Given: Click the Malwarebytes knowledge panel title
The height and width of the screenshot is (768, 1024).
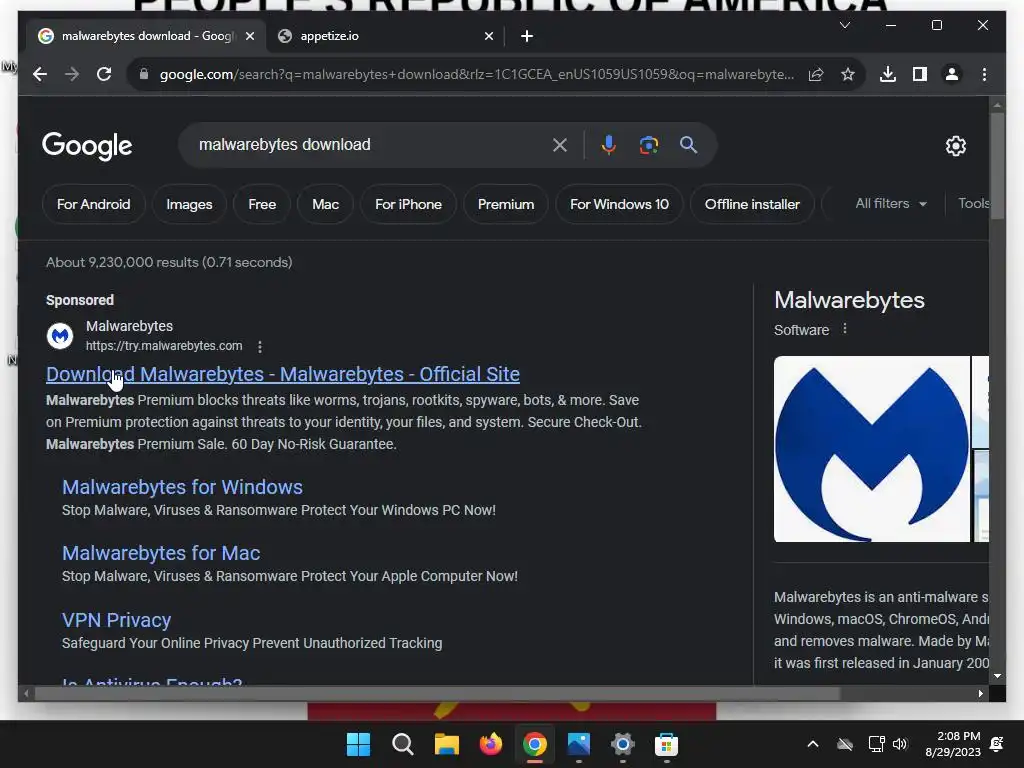Looking at the screenshot, I should point(849,300).
